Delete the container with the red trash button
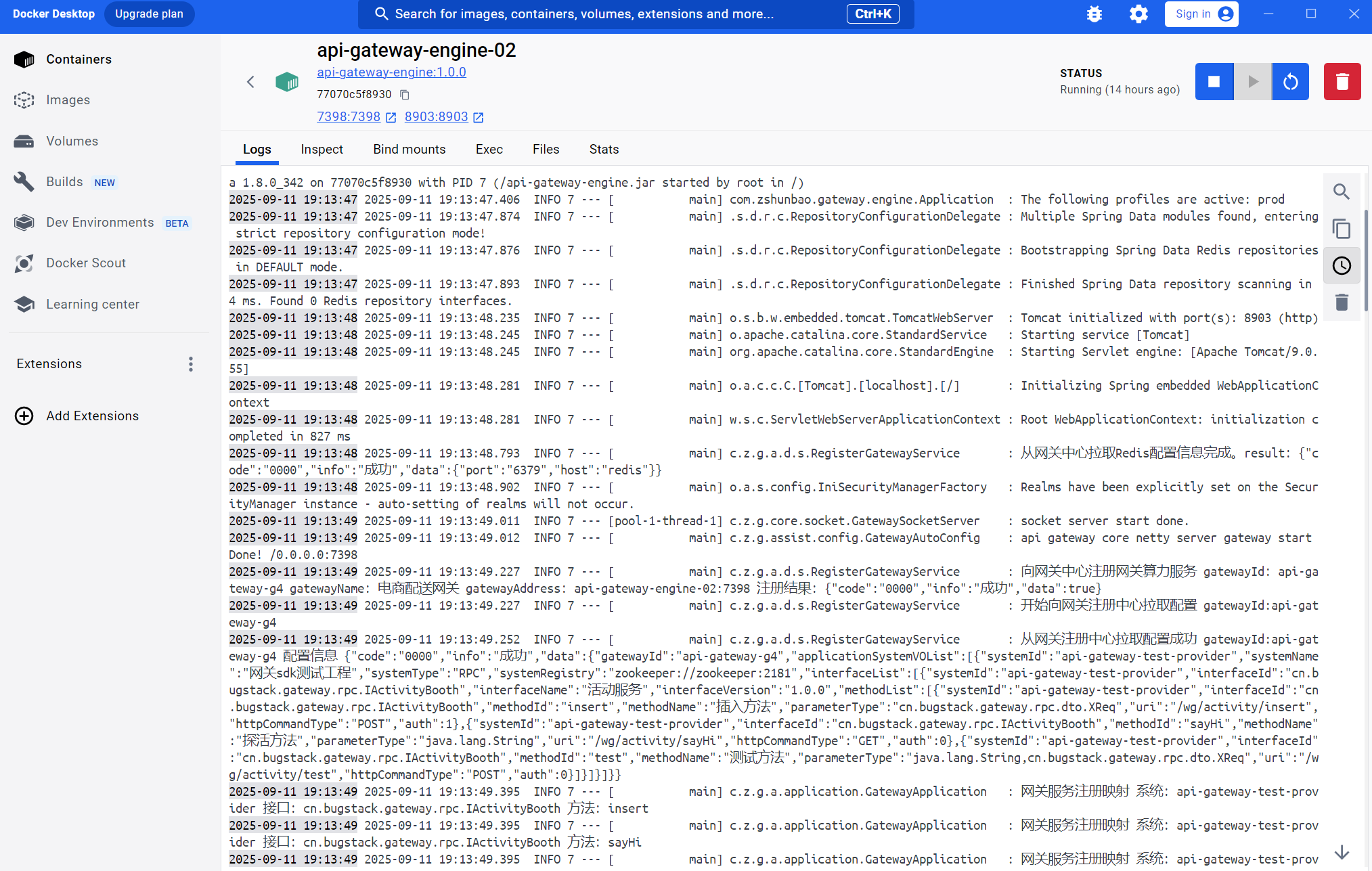1372x871 pixels. tap(1342, 81)
